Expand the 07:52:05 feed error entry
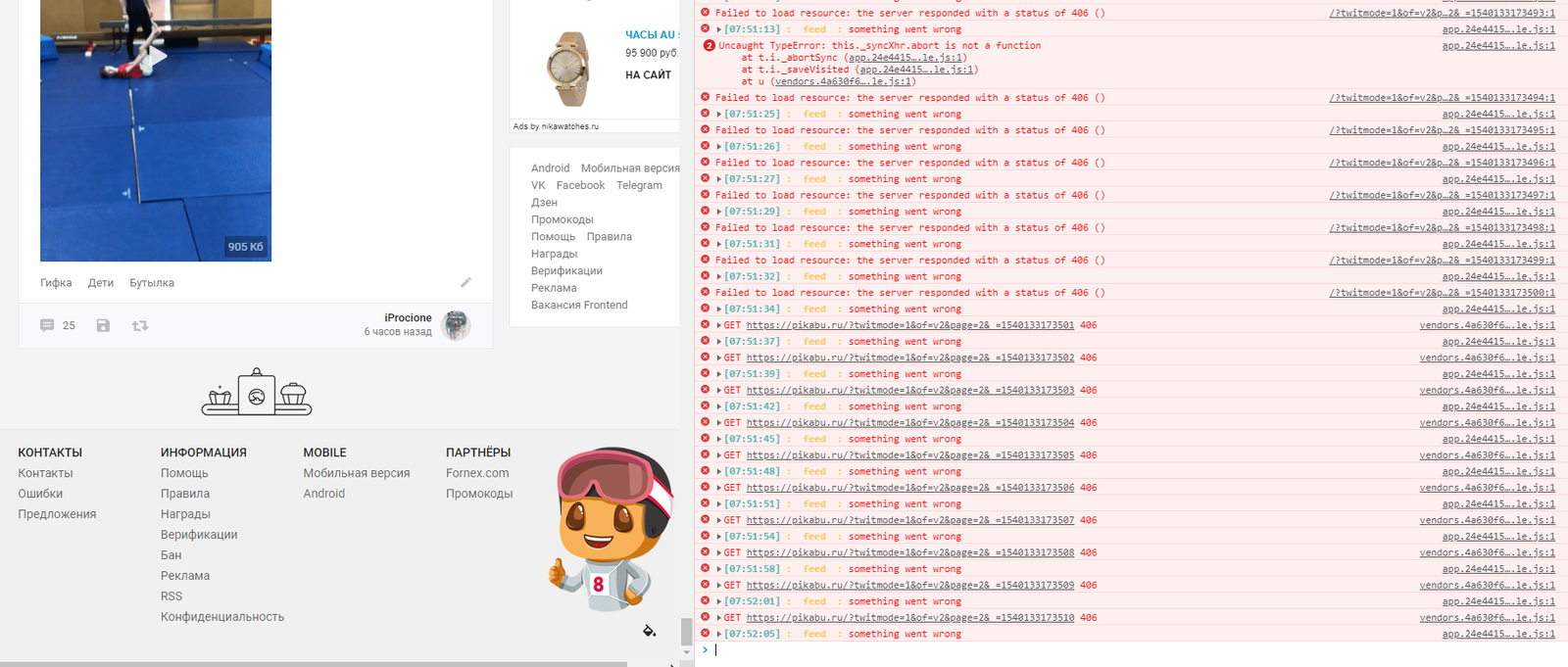This screenshot has height=667, width=1568. [x=719, y=635]
